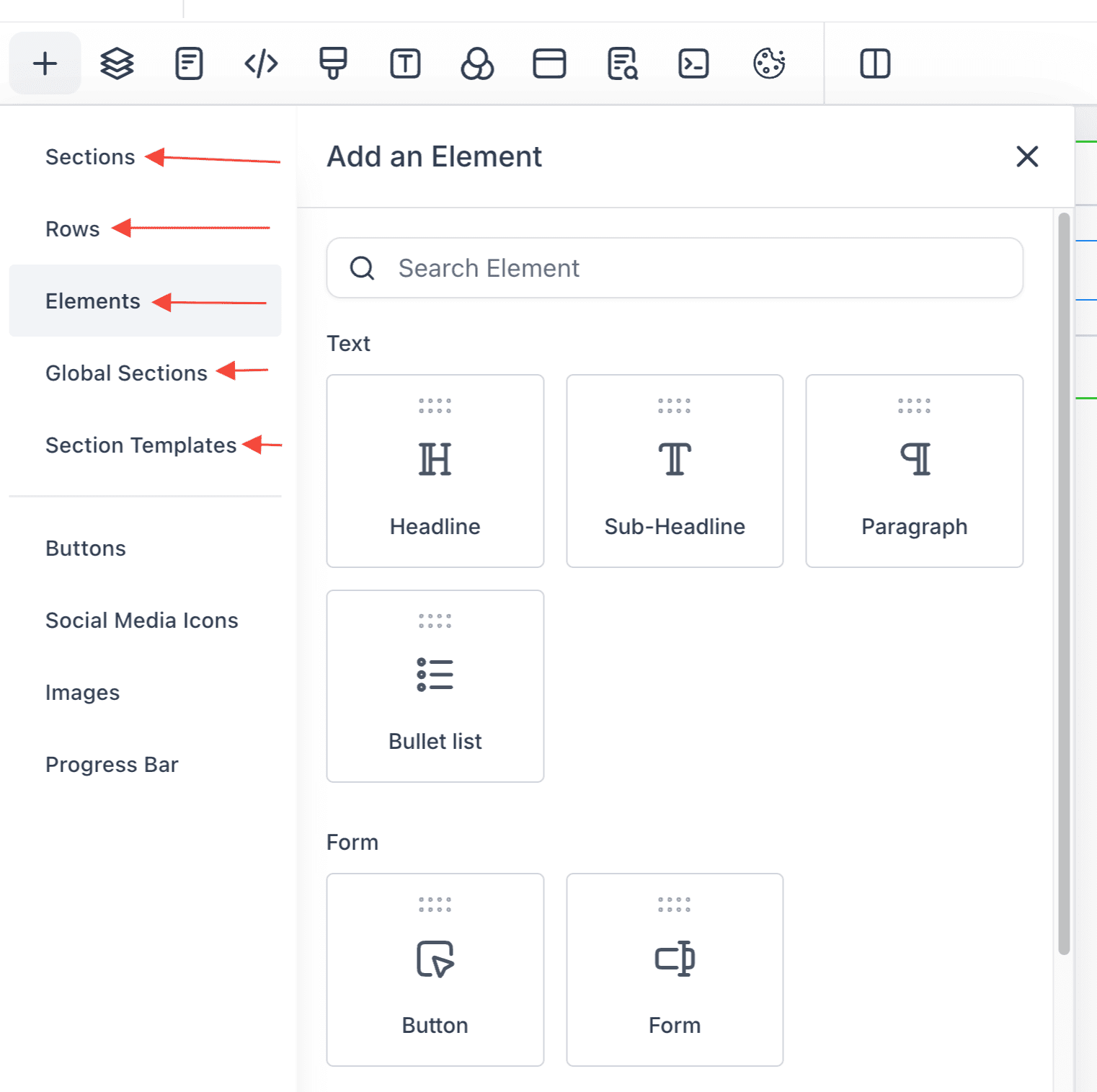Click the Form section heading
The image size is (1097, 1092).
tap(352, 842)
